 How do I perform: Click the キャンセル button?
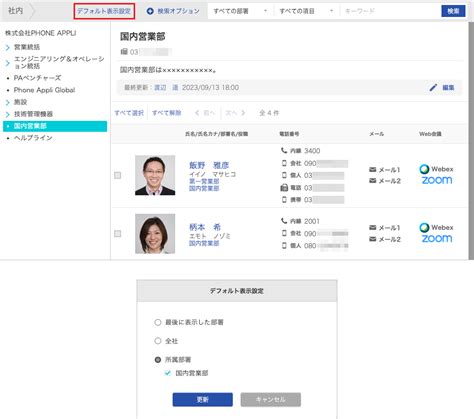pos(271,399)
